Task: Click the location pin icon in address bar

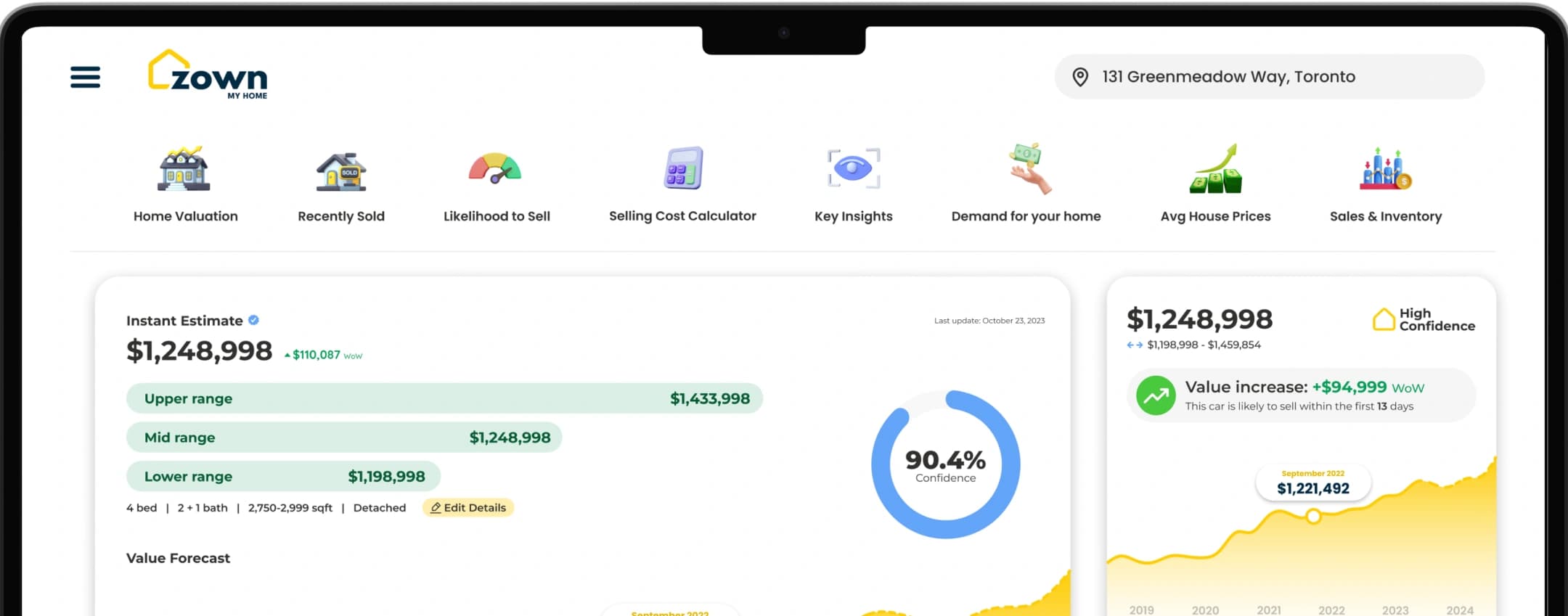Action: click(x=1080, y=77)
